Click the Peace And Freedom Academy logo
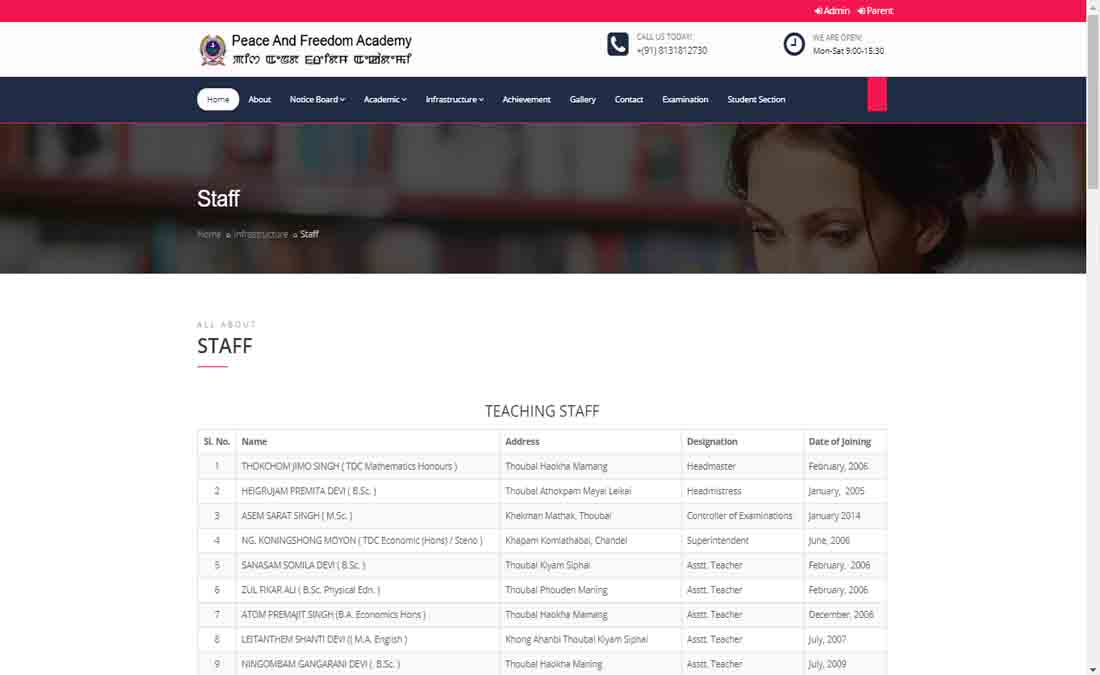Screen dimensions: 1100x675 (x=213, y=49)
